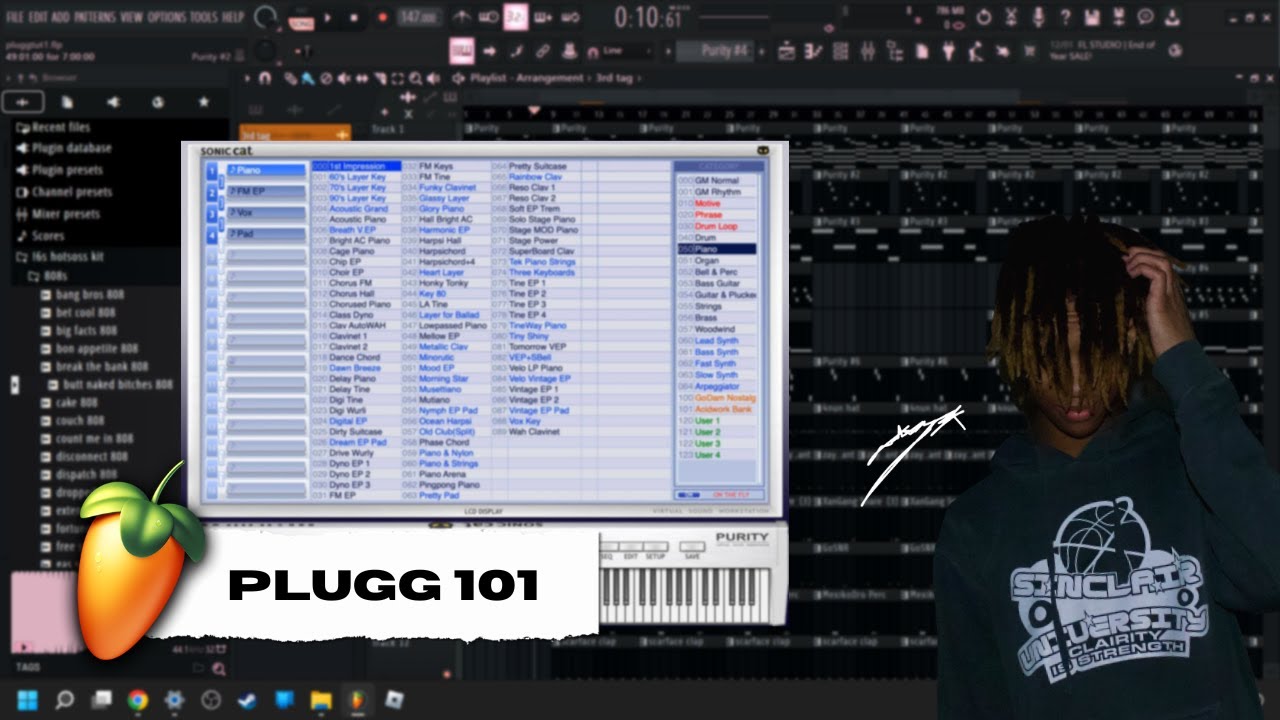Screen dimensions: 1280x720
Task: Click the save project icon in top bar
Action: 1092,17
